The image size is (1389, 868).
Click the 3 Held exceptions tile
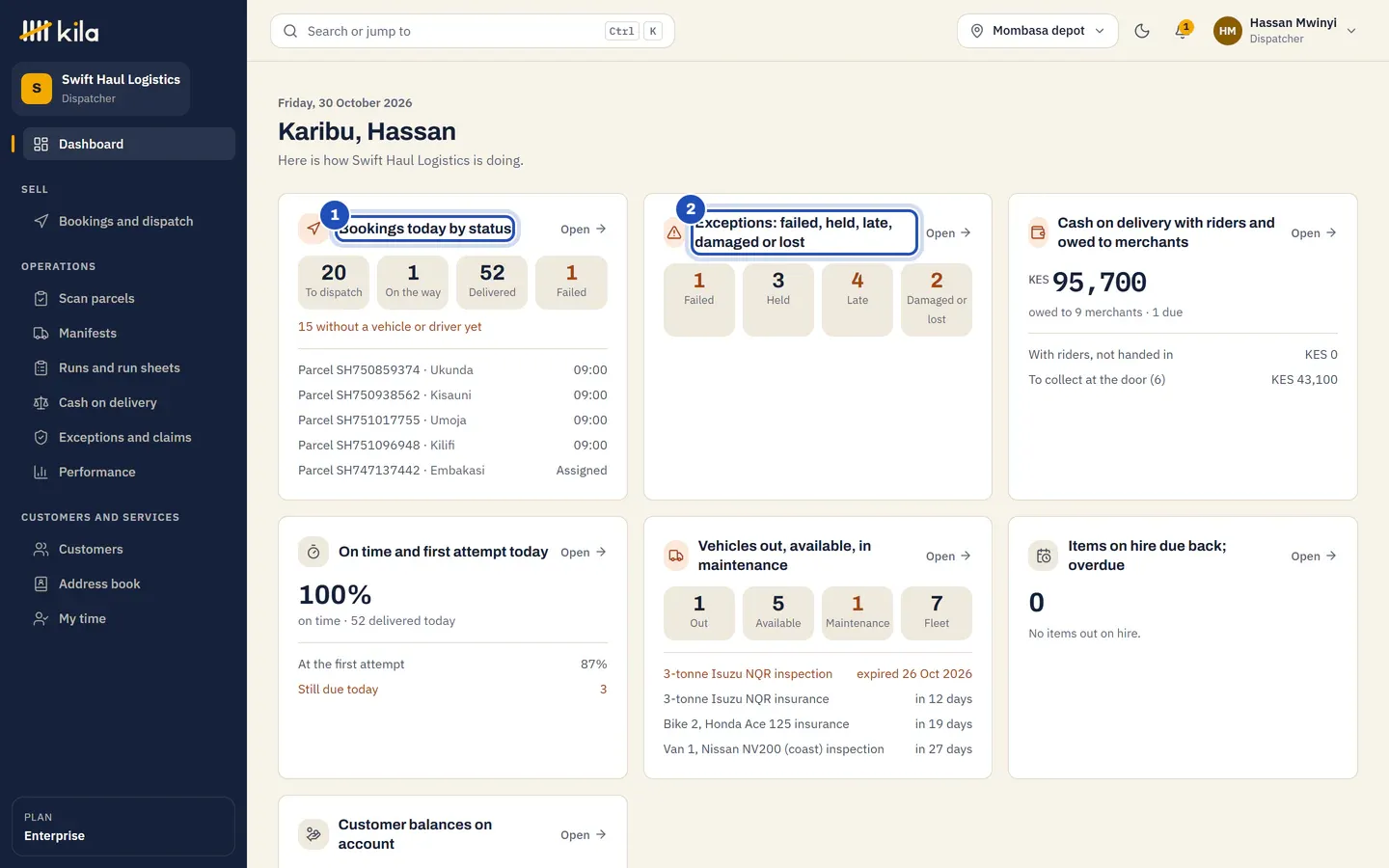click(x=778, y=299)
